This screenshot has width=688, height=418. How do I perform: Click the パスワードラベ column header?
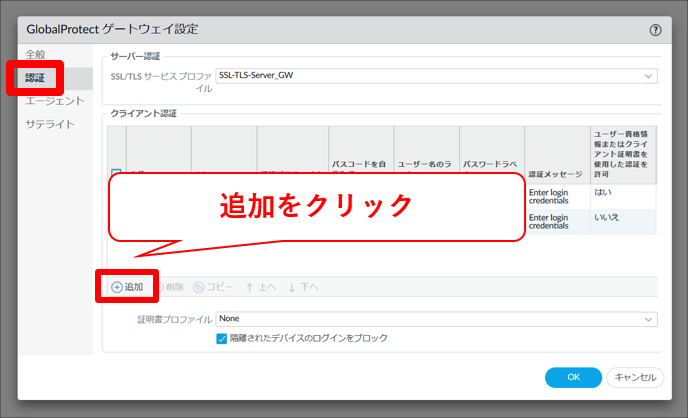490,164
